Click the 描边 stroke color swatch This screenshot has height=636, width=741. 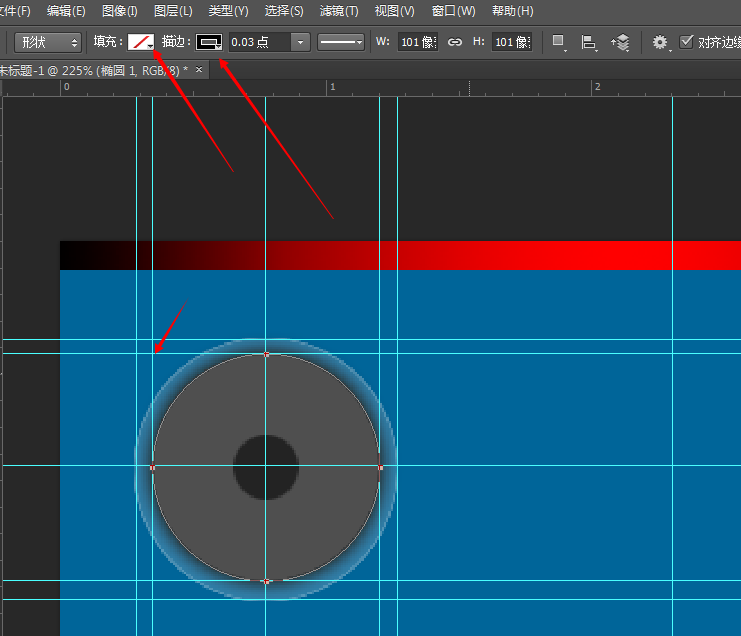209,42
